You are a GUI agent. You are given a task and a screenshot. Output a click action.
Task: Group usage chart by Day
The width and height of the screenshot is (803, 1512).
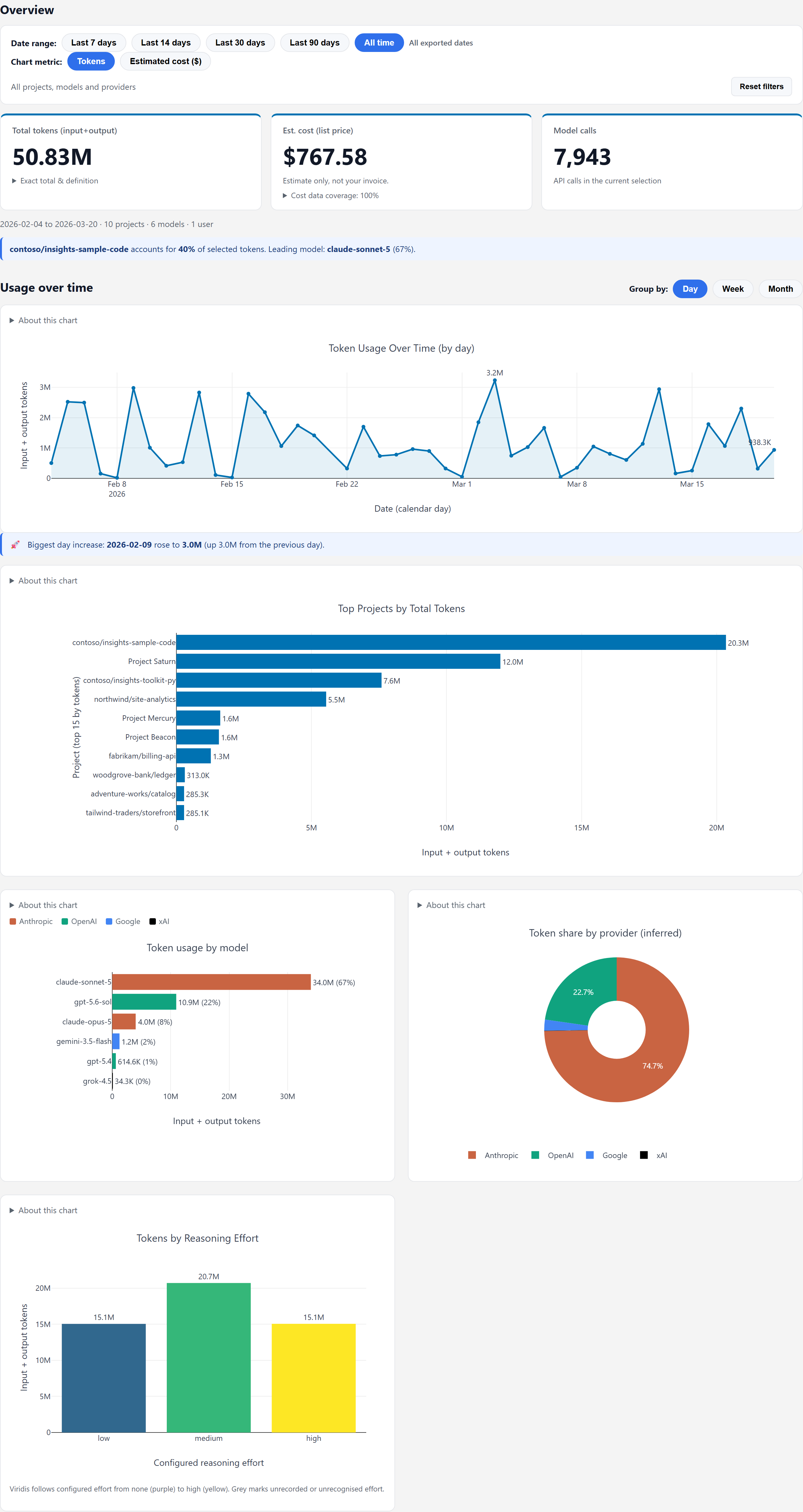(690, 289)
